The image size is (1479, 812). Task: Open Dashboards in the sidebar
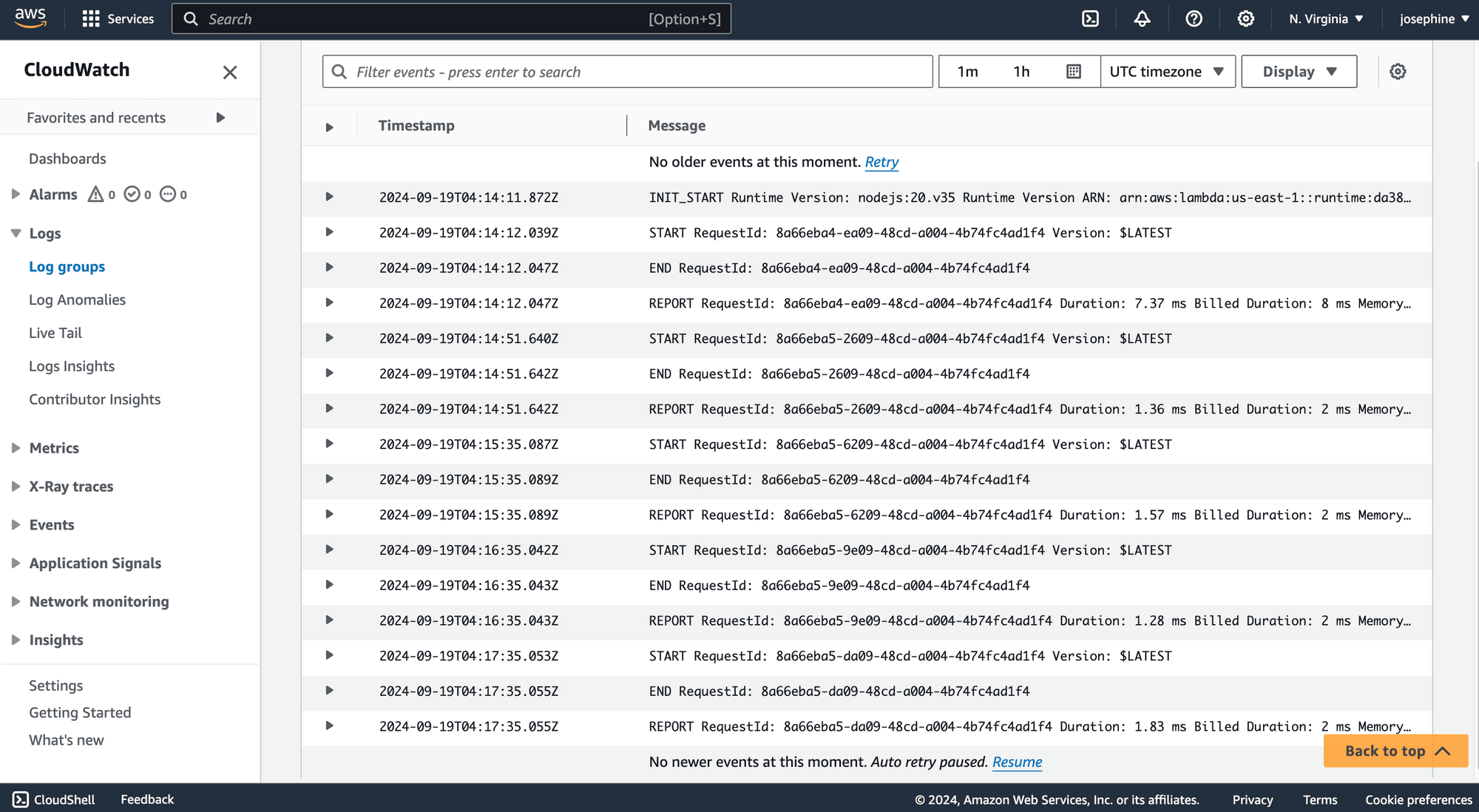coord(67,158)
